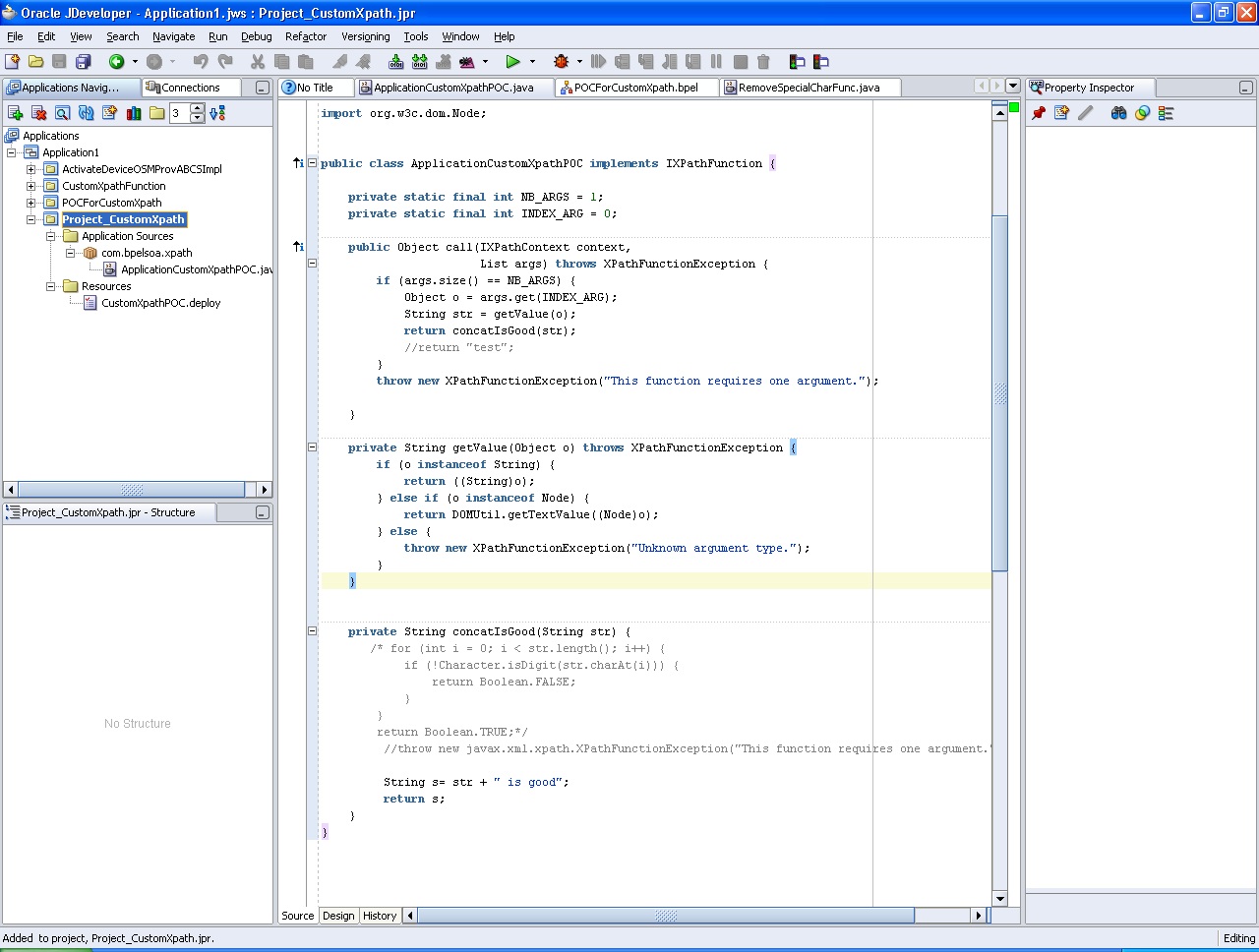Click the Make project icon
This screenshot has width=1259, height=952.
click(396, 61)
